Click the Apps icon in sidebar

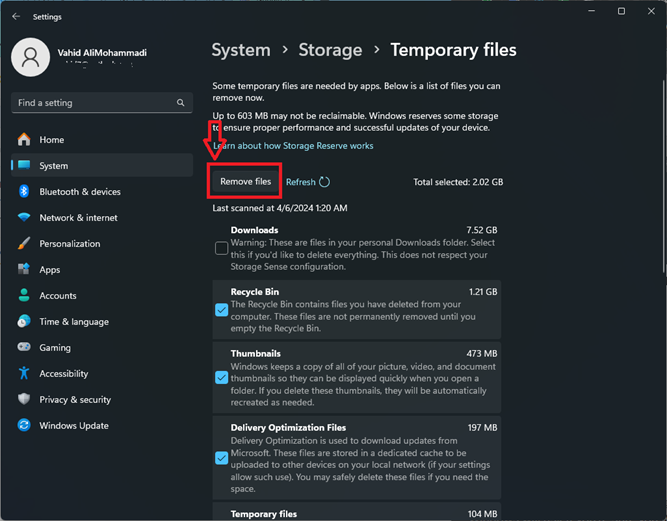(24, 269)
